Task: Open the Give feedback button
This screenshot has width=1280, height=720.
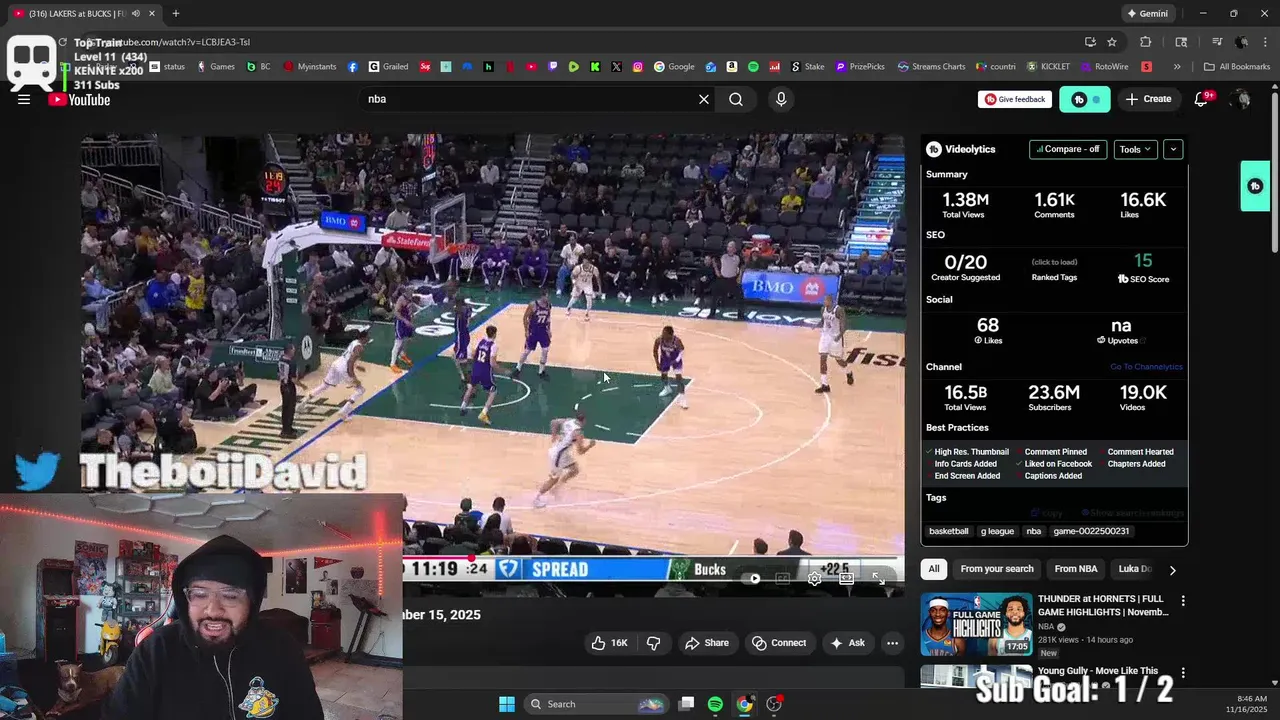Action: tap(1015, 99)
